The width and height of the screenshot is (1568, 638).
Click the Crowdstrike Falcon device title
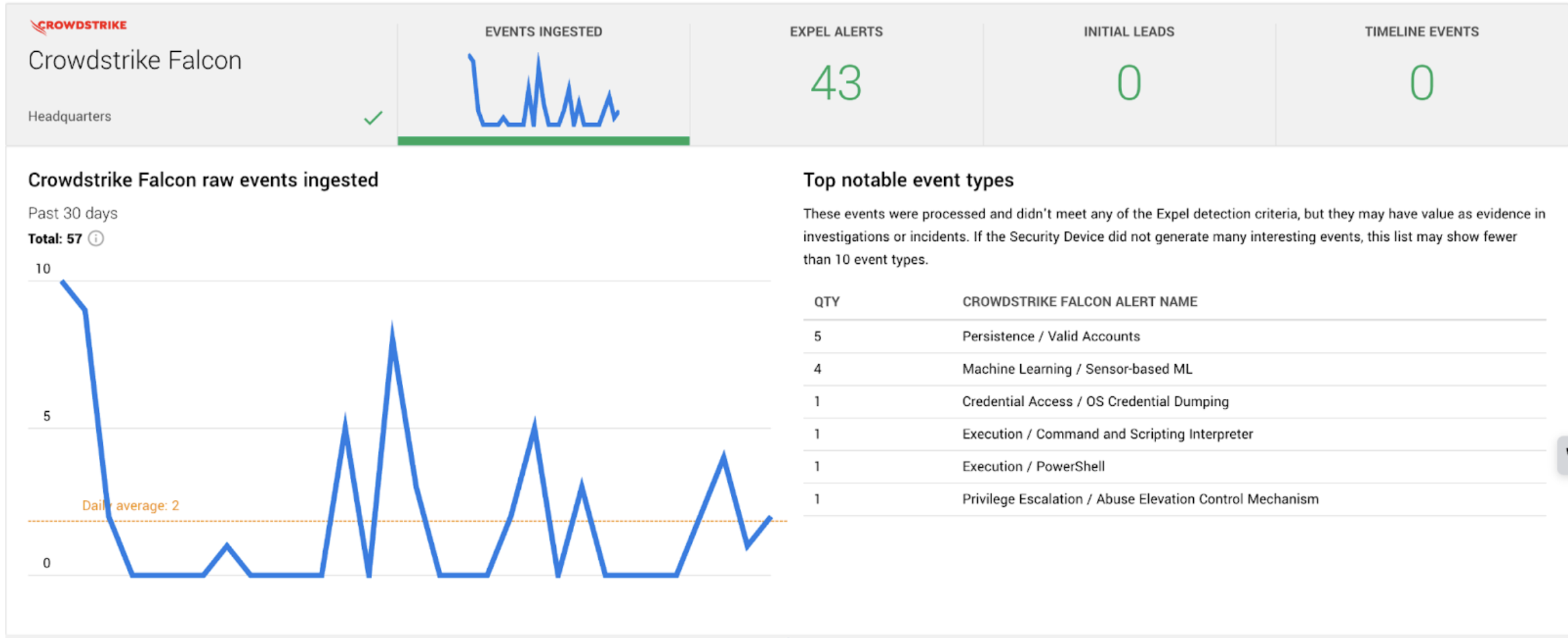point(135,61)
